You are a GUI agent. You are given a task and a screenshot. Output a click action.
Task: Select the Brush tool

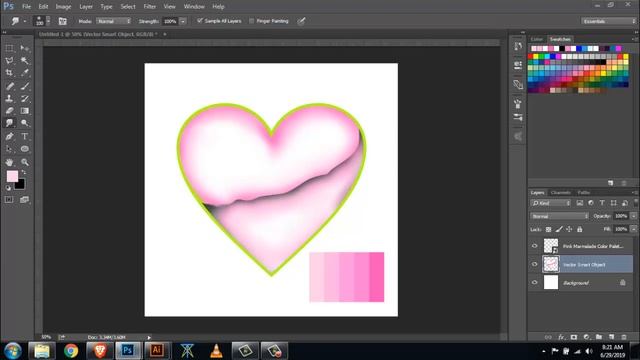pyautogui.click(x=25, y=86)
